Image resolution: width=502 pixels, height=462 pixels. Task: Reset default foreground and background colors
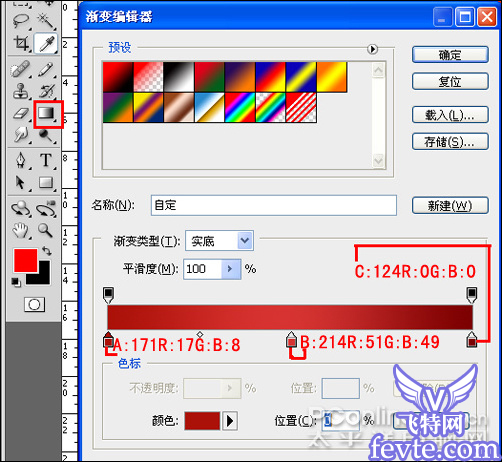pyautogui.click(x=16, y=282)
